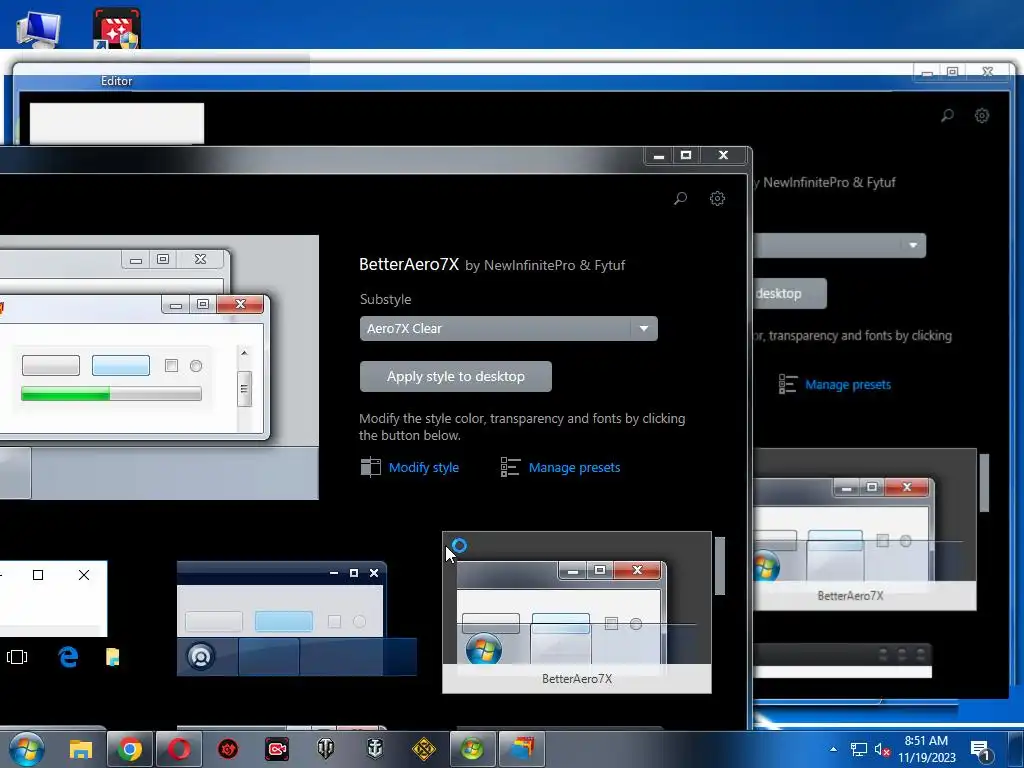Click Manage presets link in background window
The height and width of the screenshot is (768, 1024).
click(x=848, y=385)
